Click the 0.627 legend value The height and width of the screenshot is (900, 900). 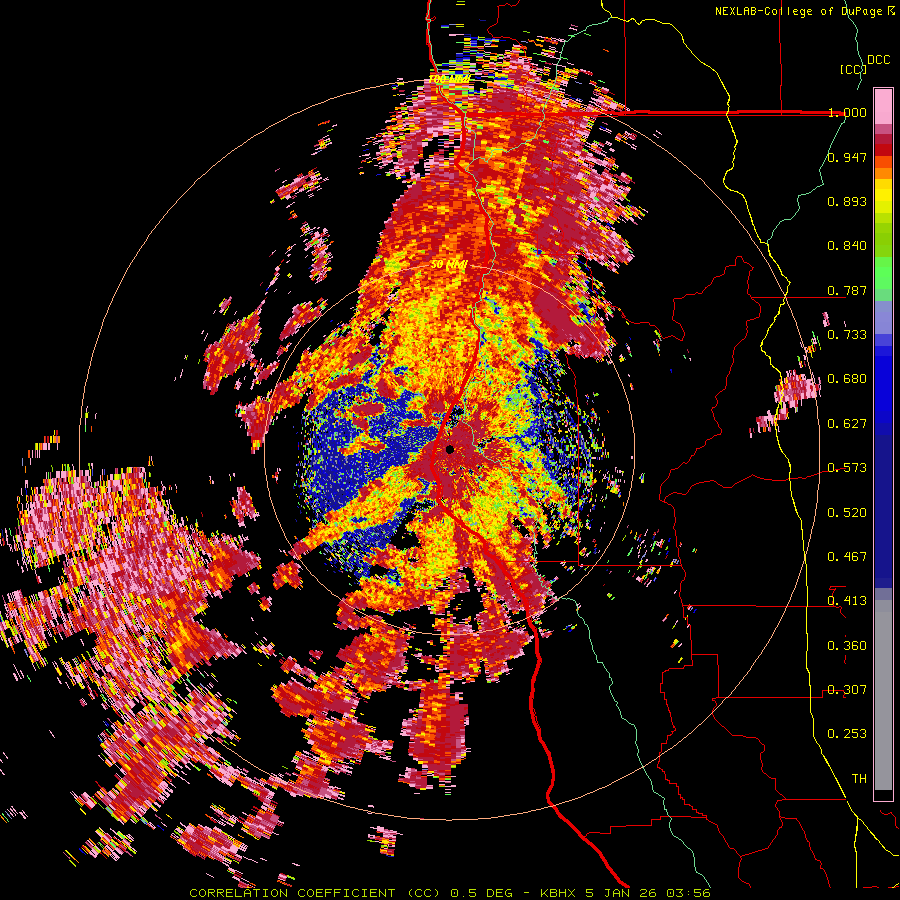pos(847,424)
